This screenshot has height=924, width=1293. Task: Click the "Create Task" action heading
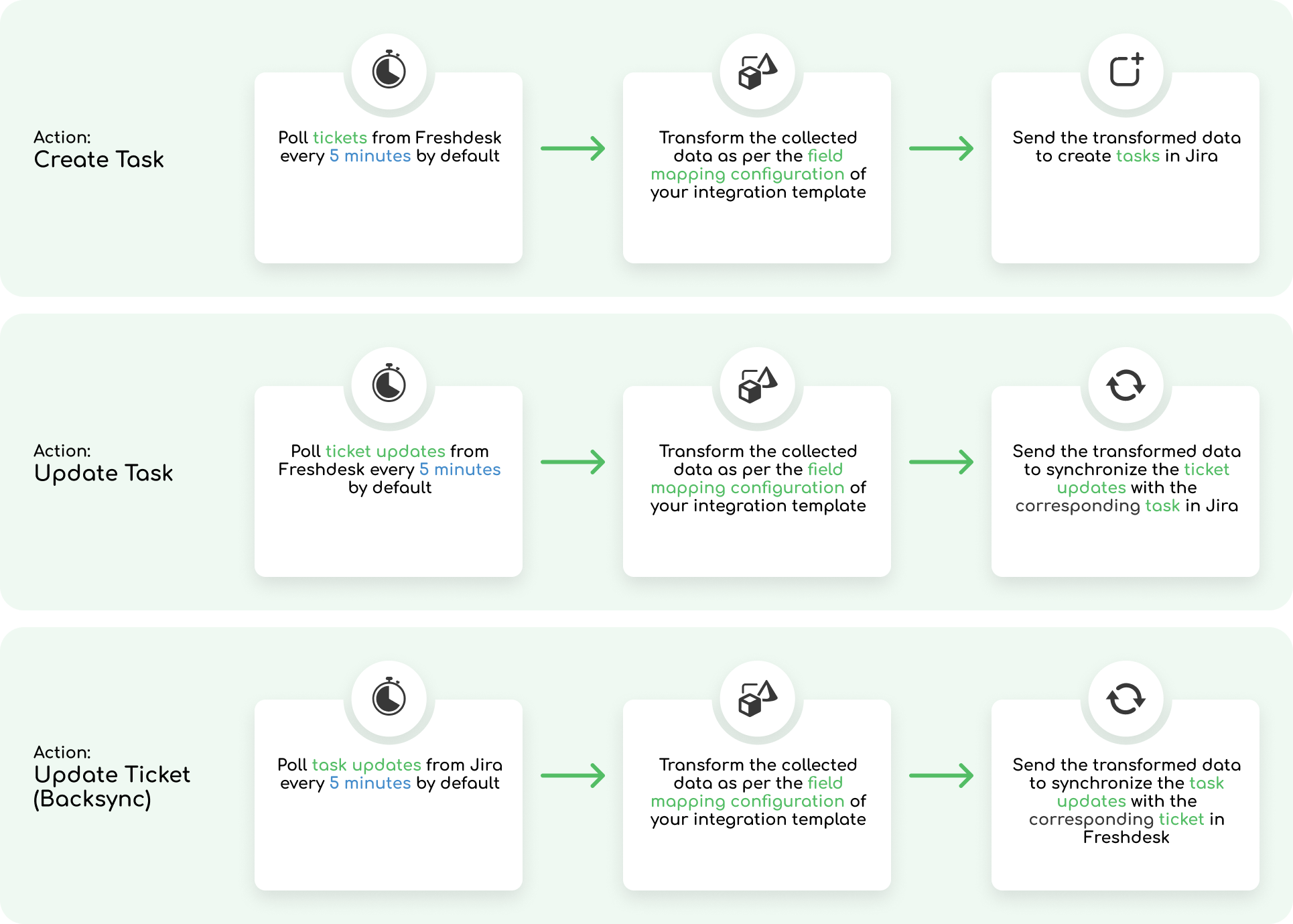click(98, 159)
